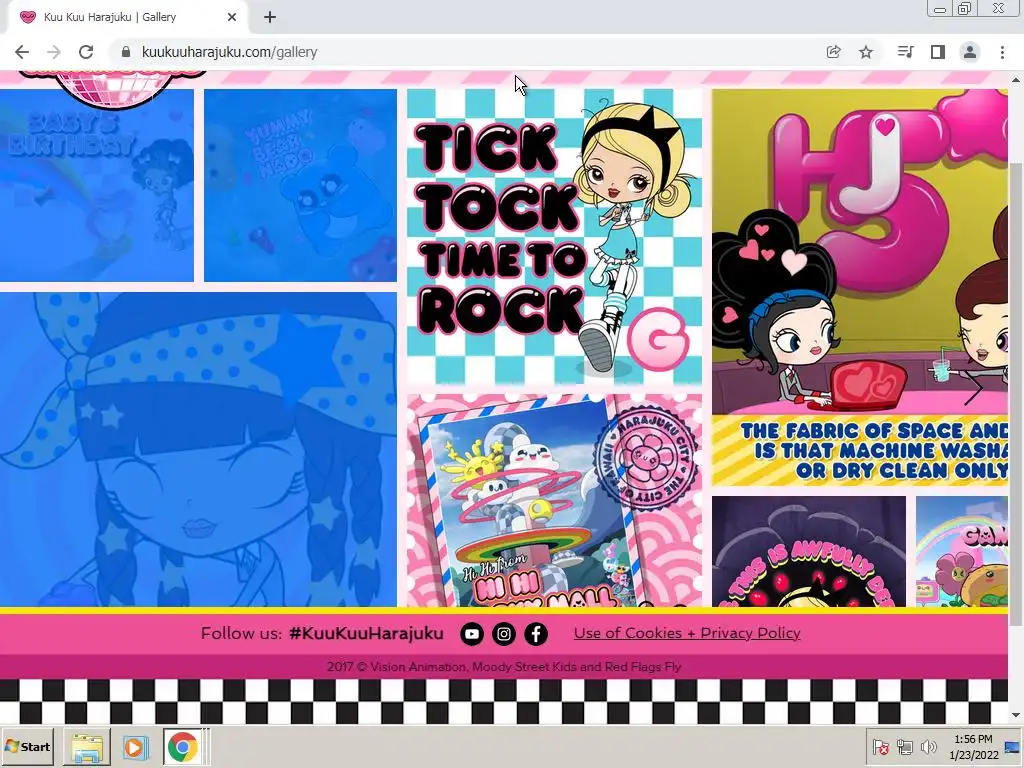Open network tray icon
This screenshot has height=768, width=1024.
pos(904,746)
